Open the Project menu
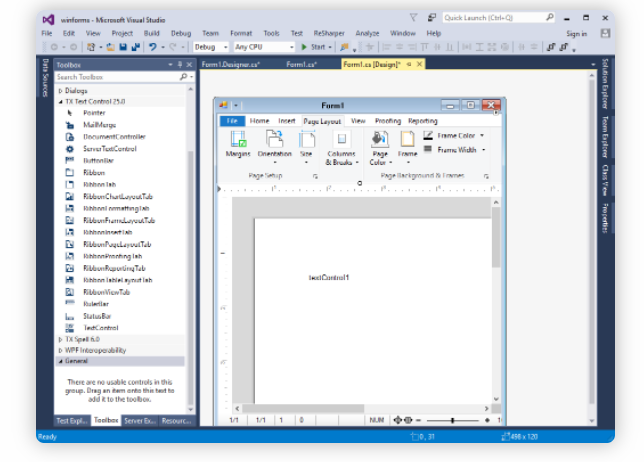This screenshot has height=462, width=644. click(x=122, y=33)
